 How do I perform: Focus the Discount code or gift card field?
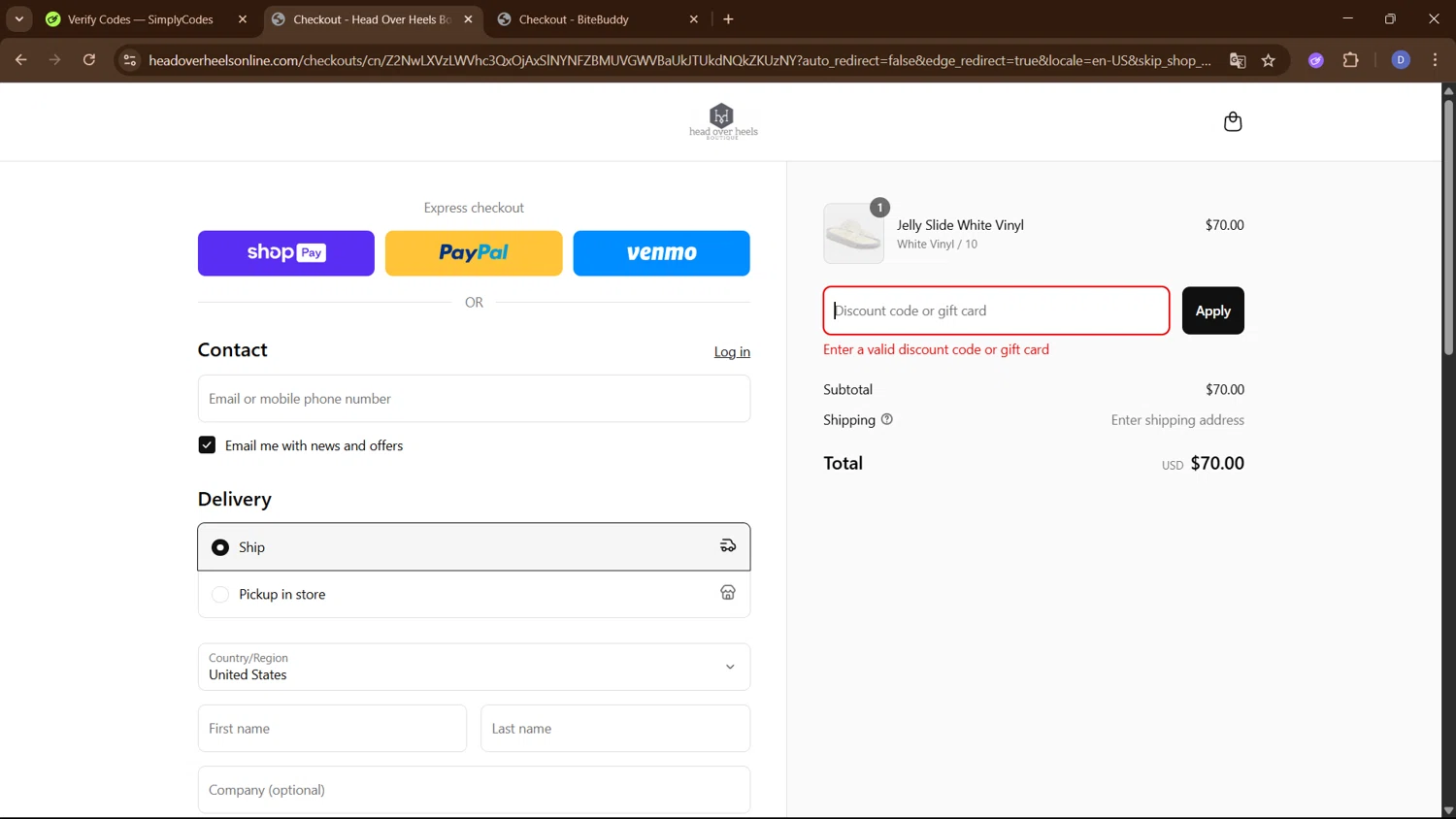coord(996,311)
